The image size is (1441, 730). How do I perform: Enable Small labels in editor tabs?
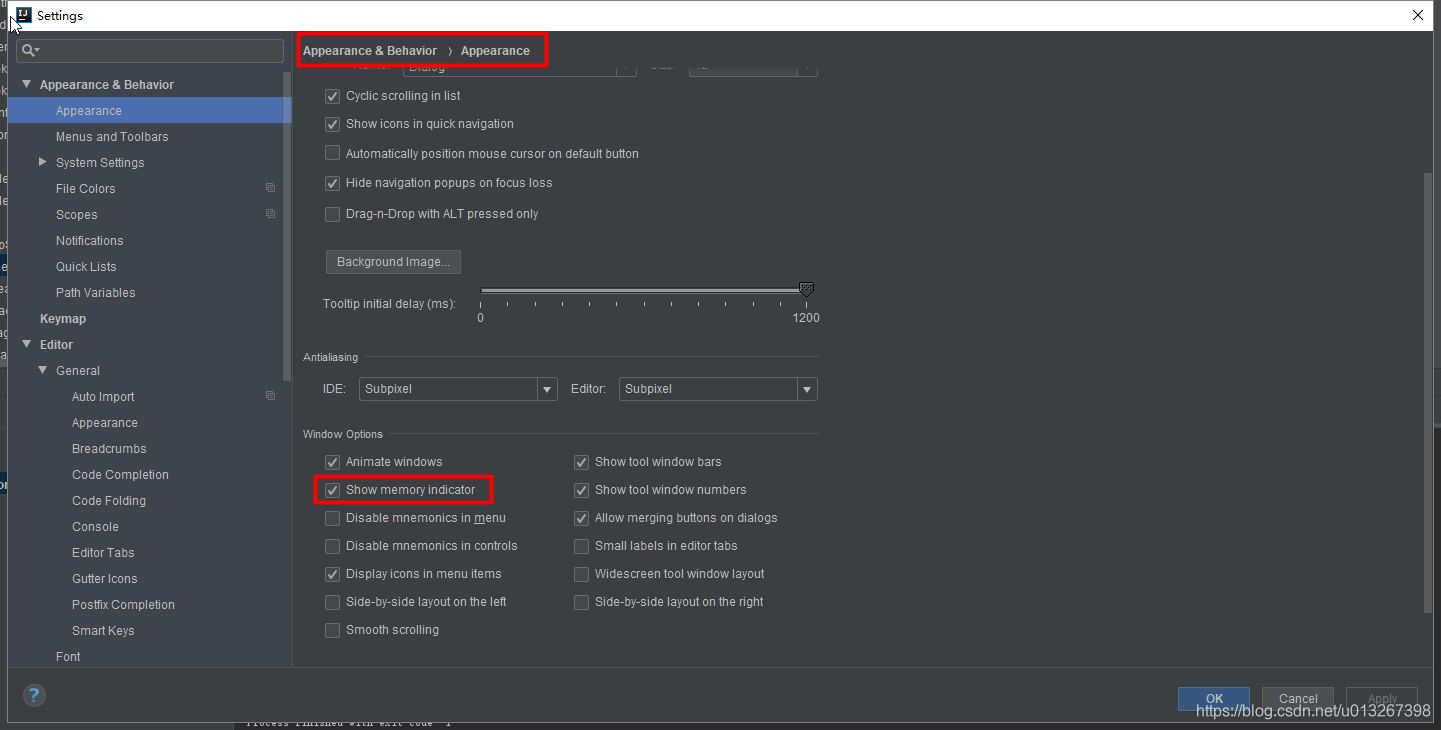(581, 546)
